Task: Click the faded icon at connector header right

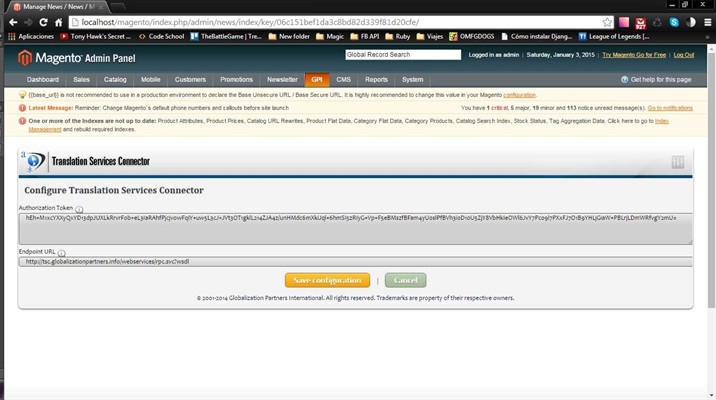Action: 678,162
